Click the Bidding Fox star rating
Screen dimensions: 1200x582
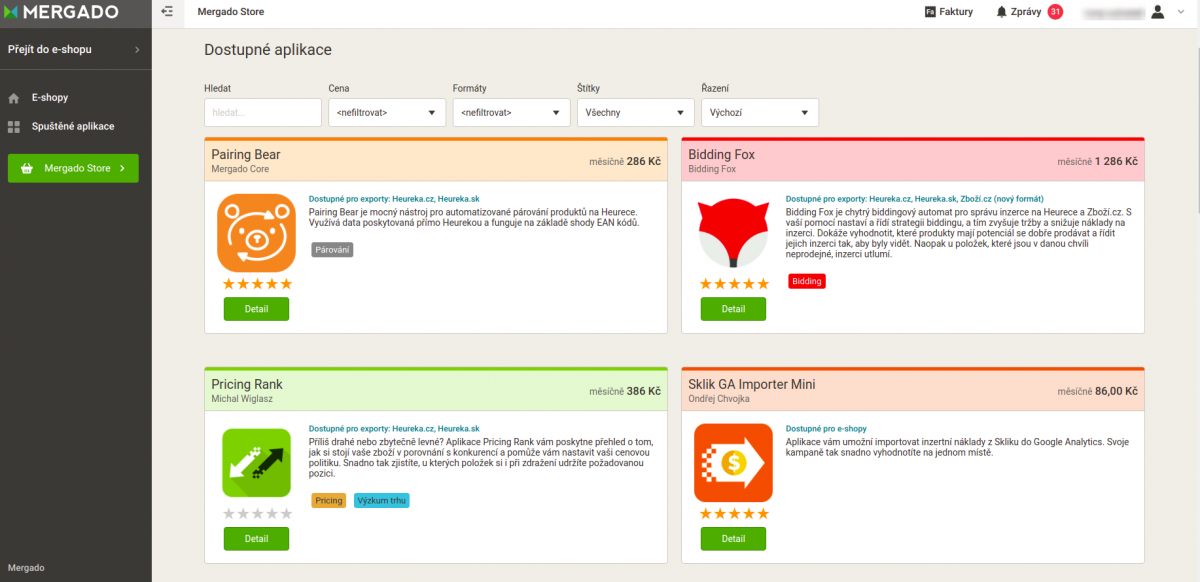pos(734,284)
